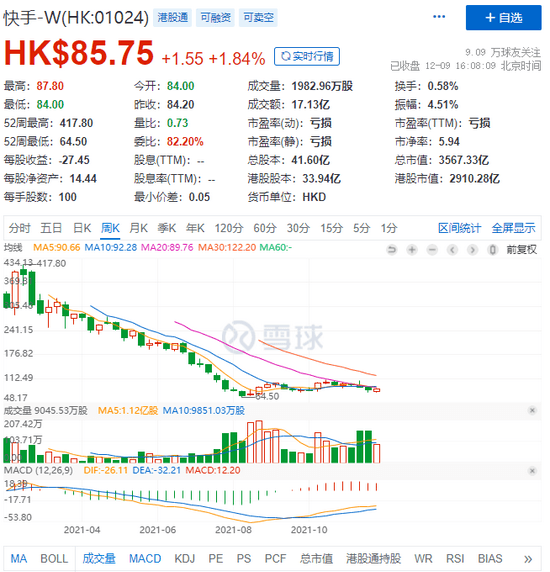Select the 1分 interval tab
The image size is (550, 572).
tap(389, 228)
